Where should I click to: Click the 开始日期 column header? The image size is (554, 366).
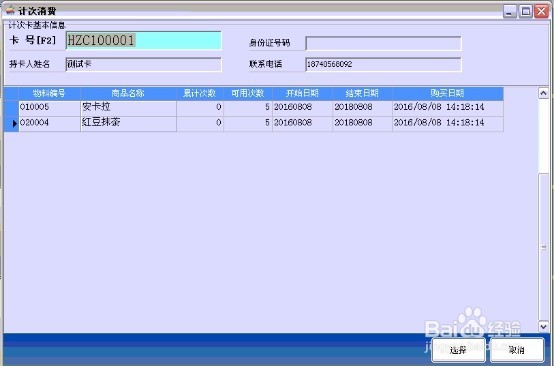click(x=302, y=94)
